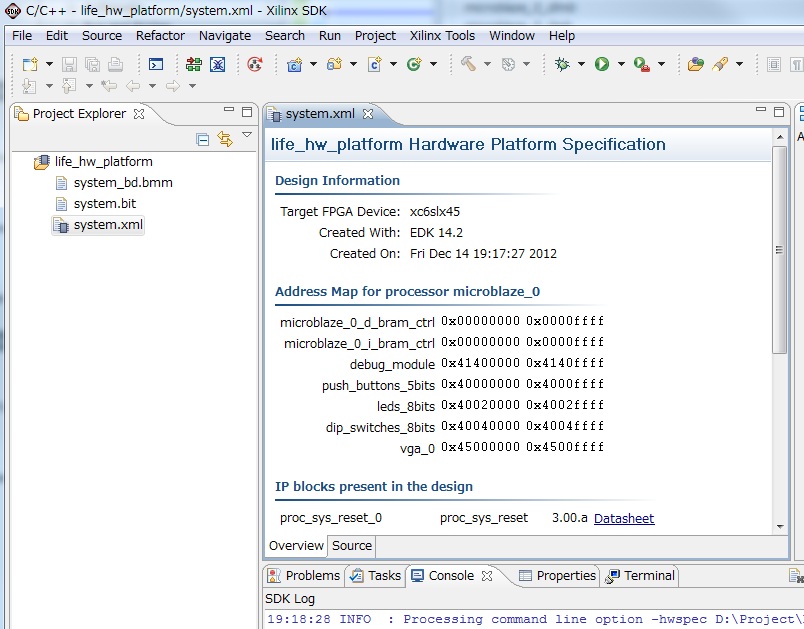Image resolution: width=804 pixels, height=629 pixels.
Task: Open the File menu
Action: coord(22,35)
